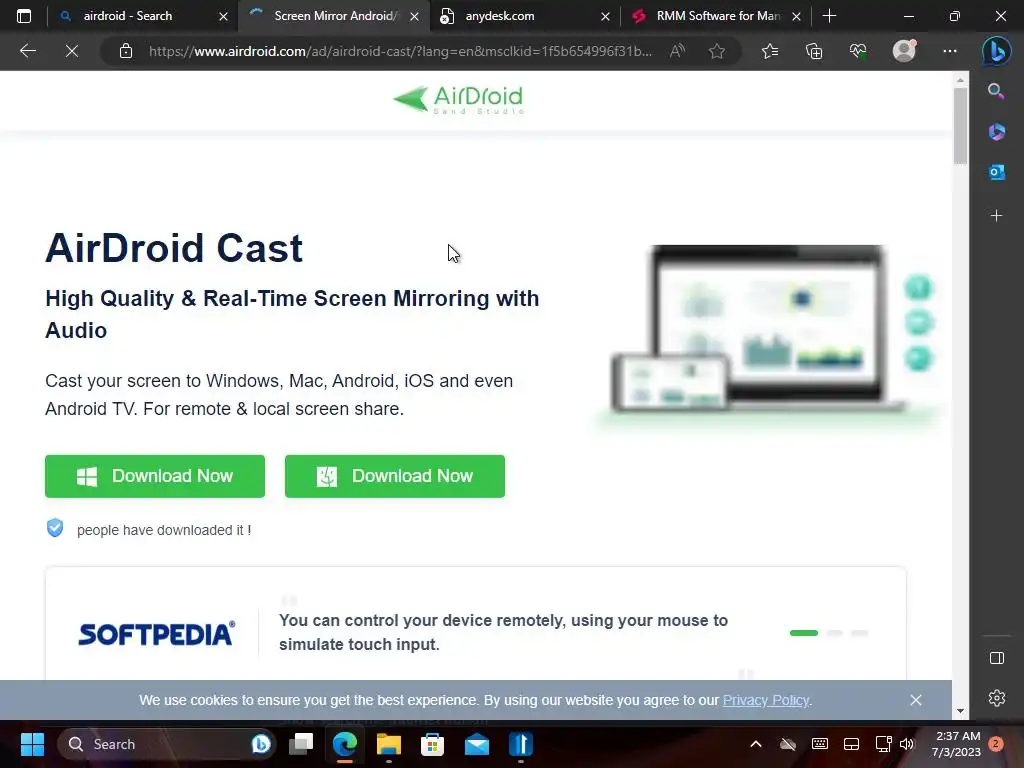Download AirDroid Cast for Windows

point(155,476)
